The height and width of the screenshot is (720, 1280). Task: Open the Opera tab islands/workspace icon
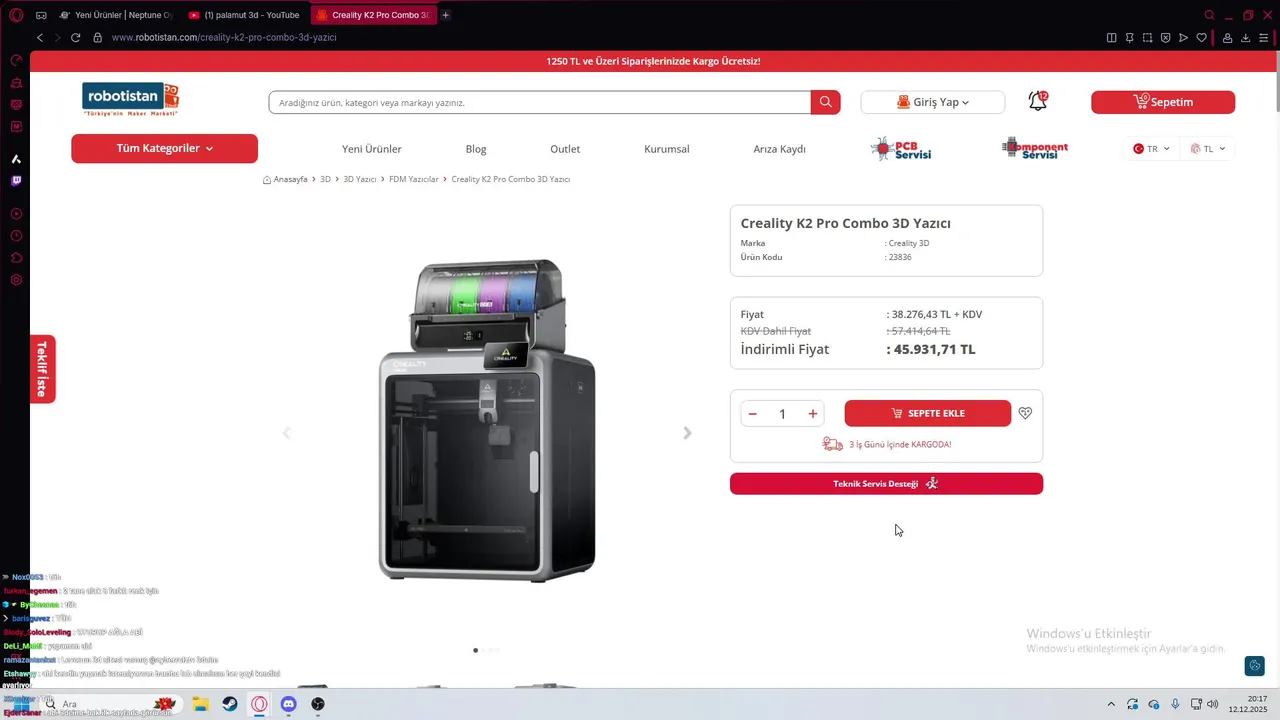pos(41,15)
